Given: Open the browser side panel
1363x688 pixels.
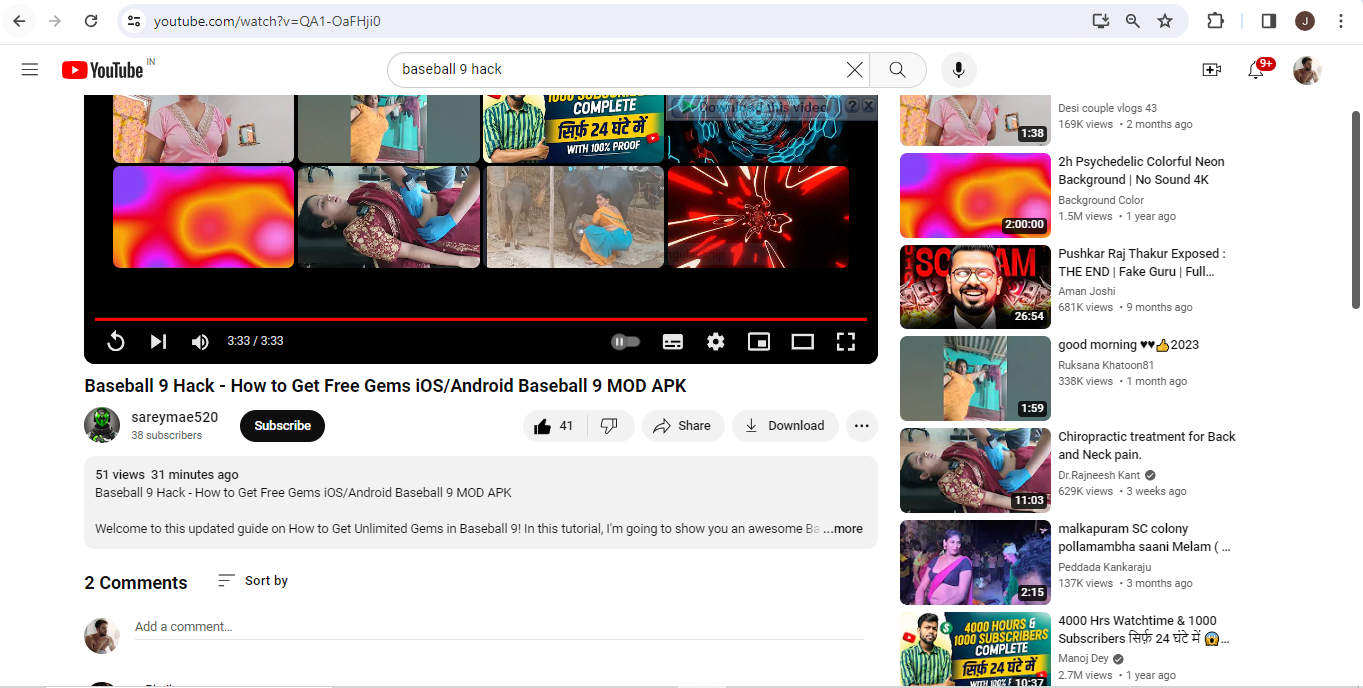Looking at the screenshot, I should pos(1268,21).
